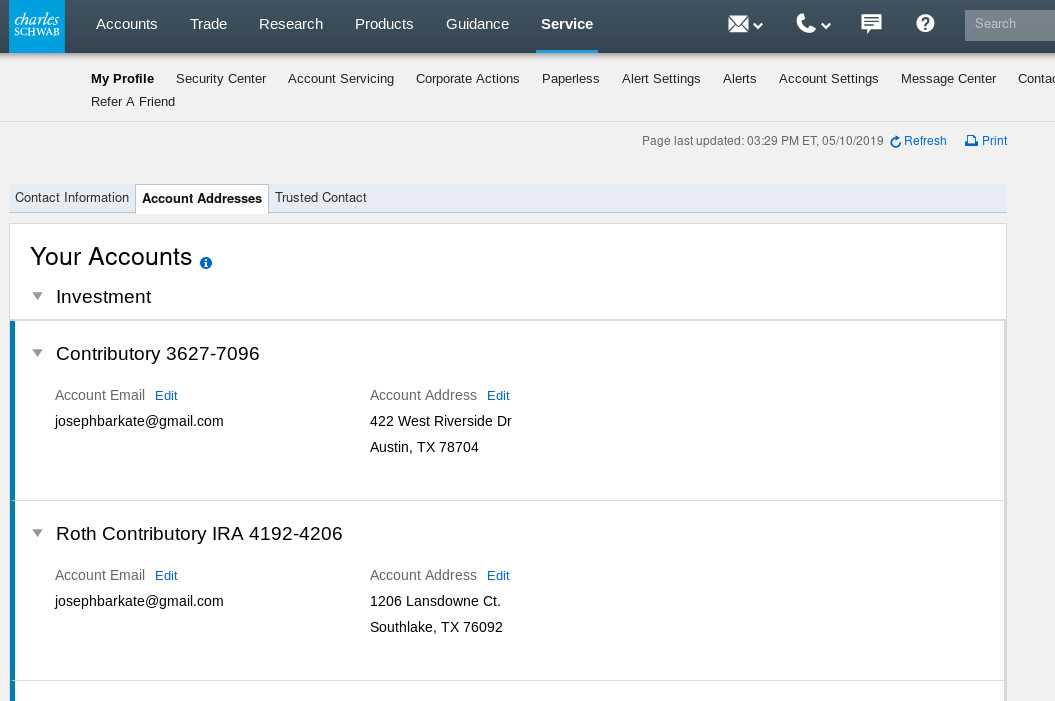1055x701 pixels.
Task: Click the Investment section heading
Action: [104, 297]
